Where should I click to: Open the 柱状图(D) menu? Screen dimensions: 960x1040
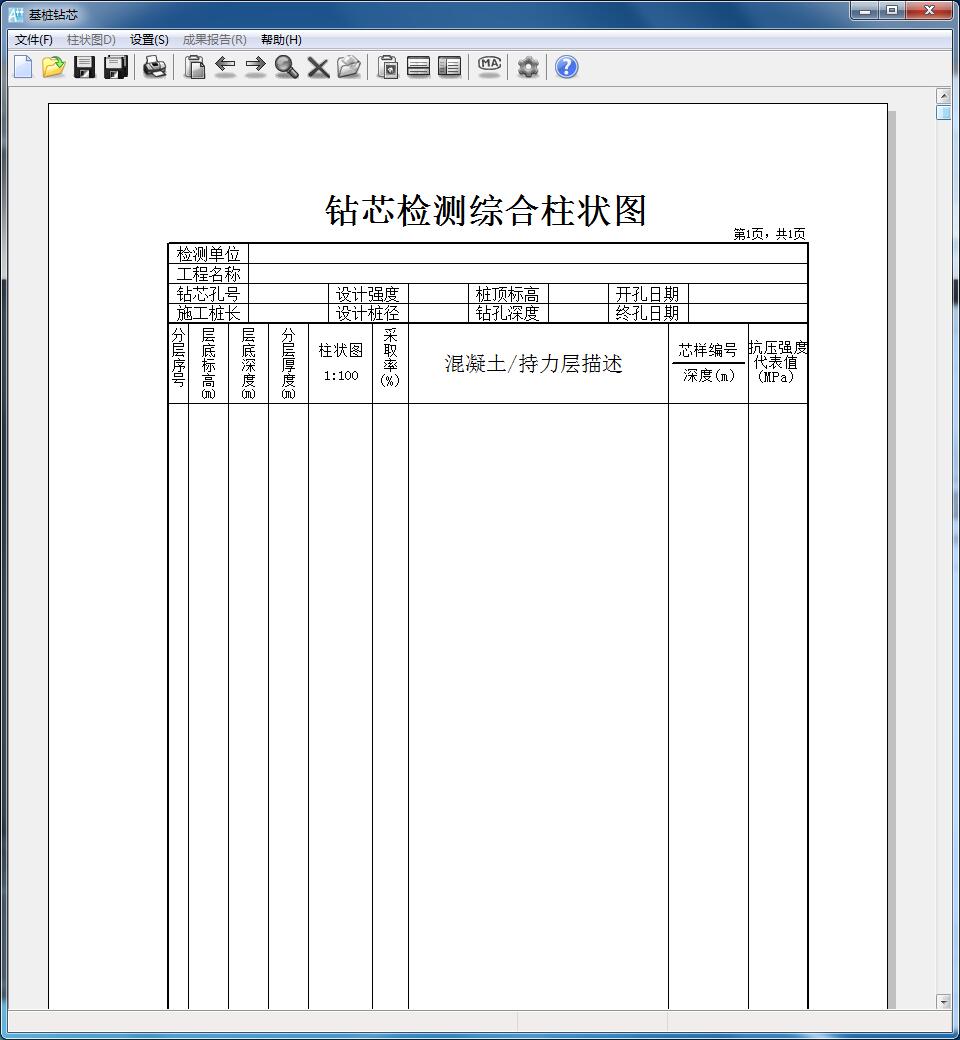tap(91, 40)
